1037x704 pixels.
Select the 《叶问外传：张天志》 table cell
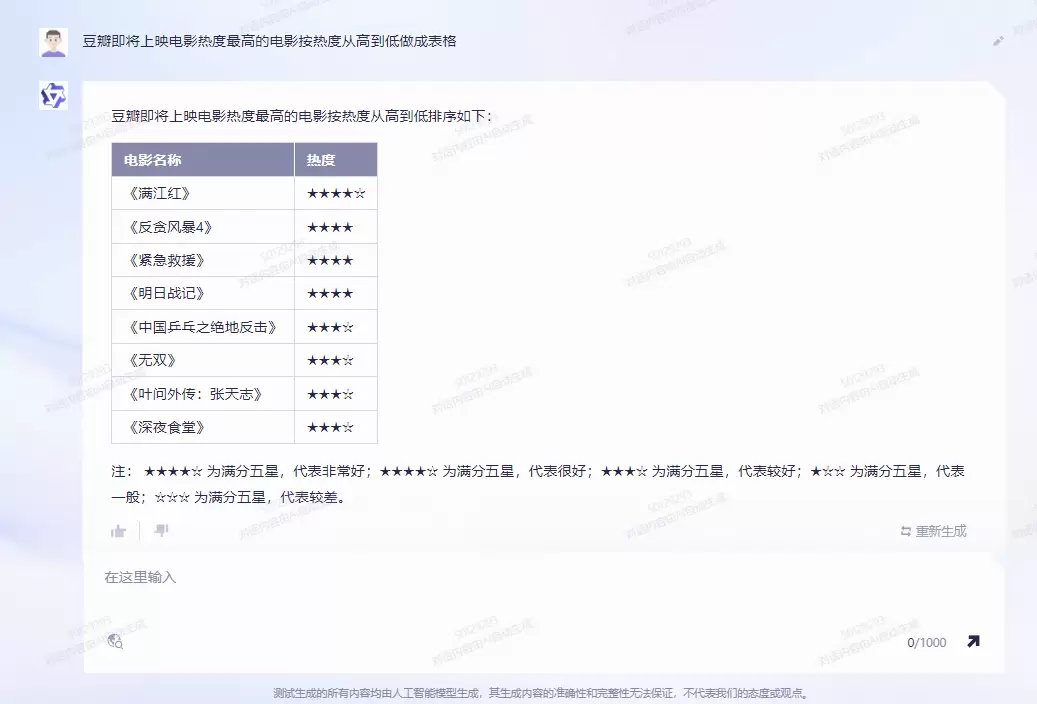[x=203, y=394]
